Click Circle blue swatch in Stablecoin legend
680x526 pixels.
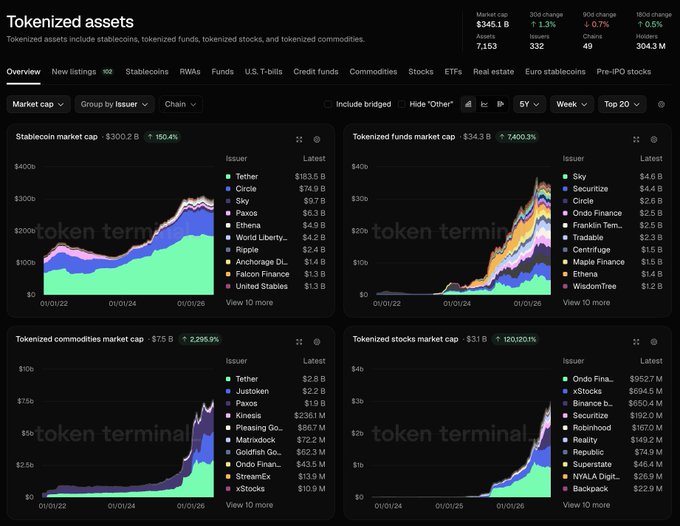pyautogui.click(x=228, y=189)
